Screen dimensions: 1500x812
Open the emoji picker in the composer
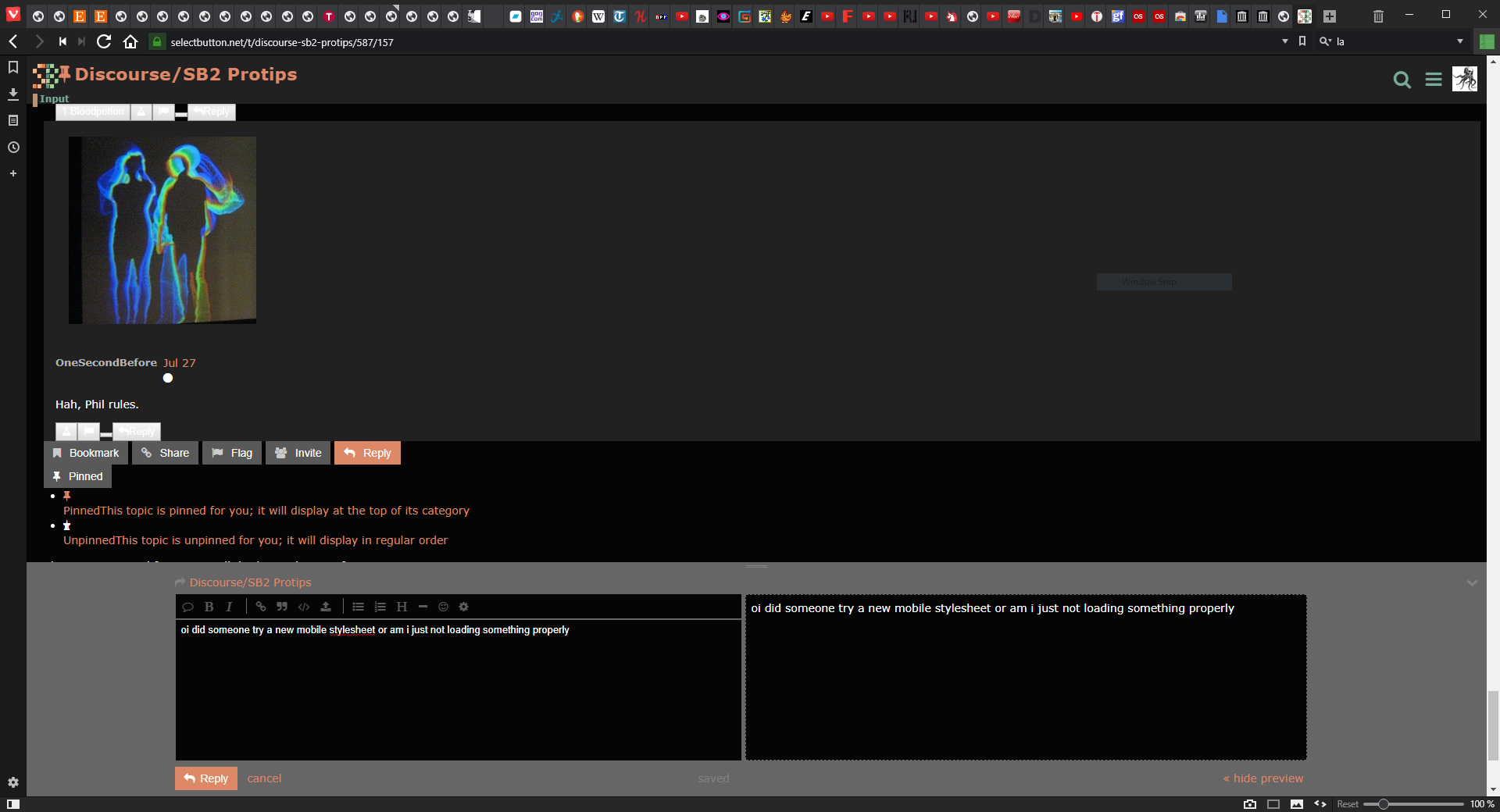click(443, 607)
